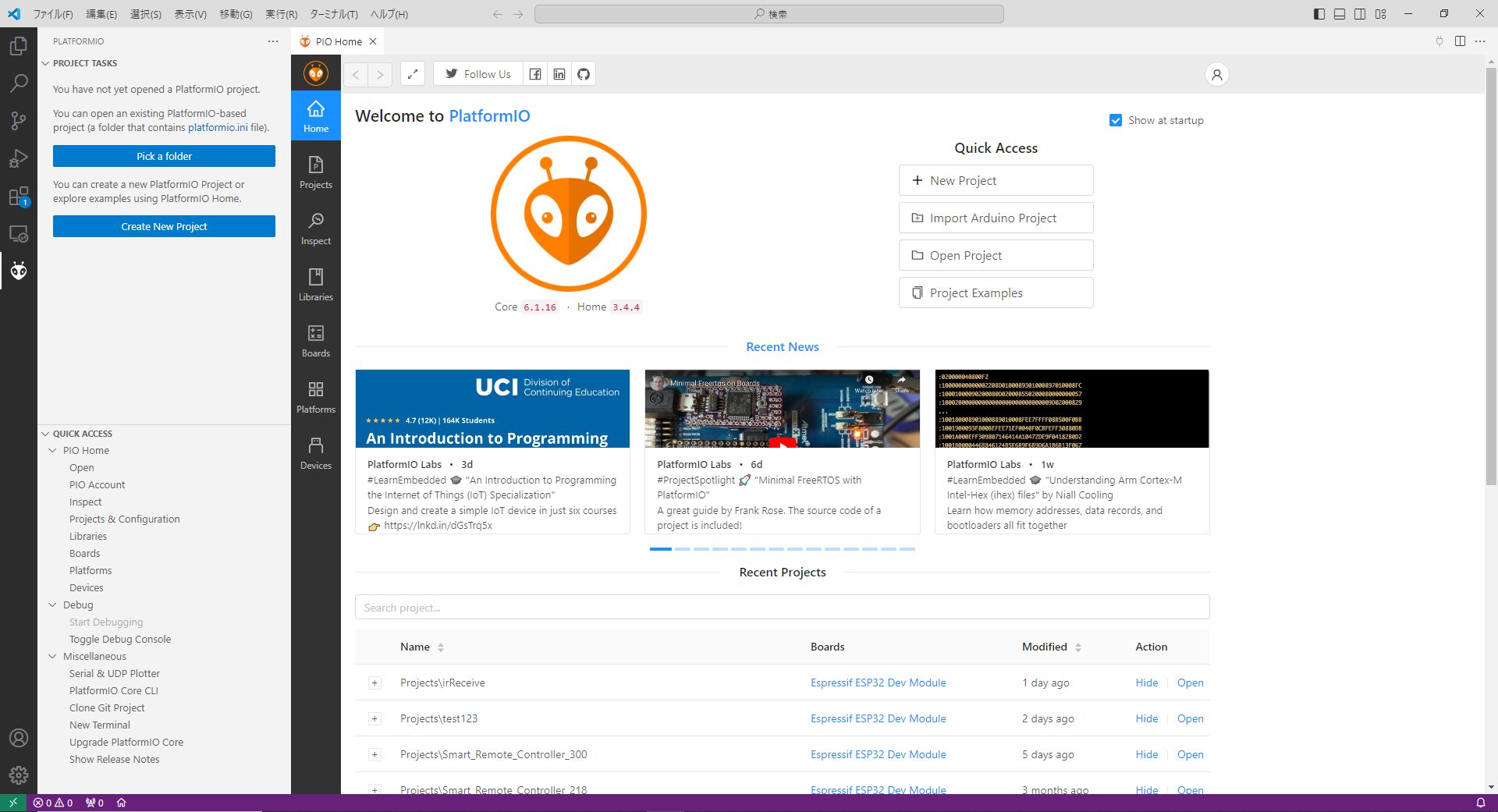Image resolution: width=1498 pixels, height=812 pixels.
Task: Open the user account profile icon
Action: pyautogui.click(x=1216, y=74)
